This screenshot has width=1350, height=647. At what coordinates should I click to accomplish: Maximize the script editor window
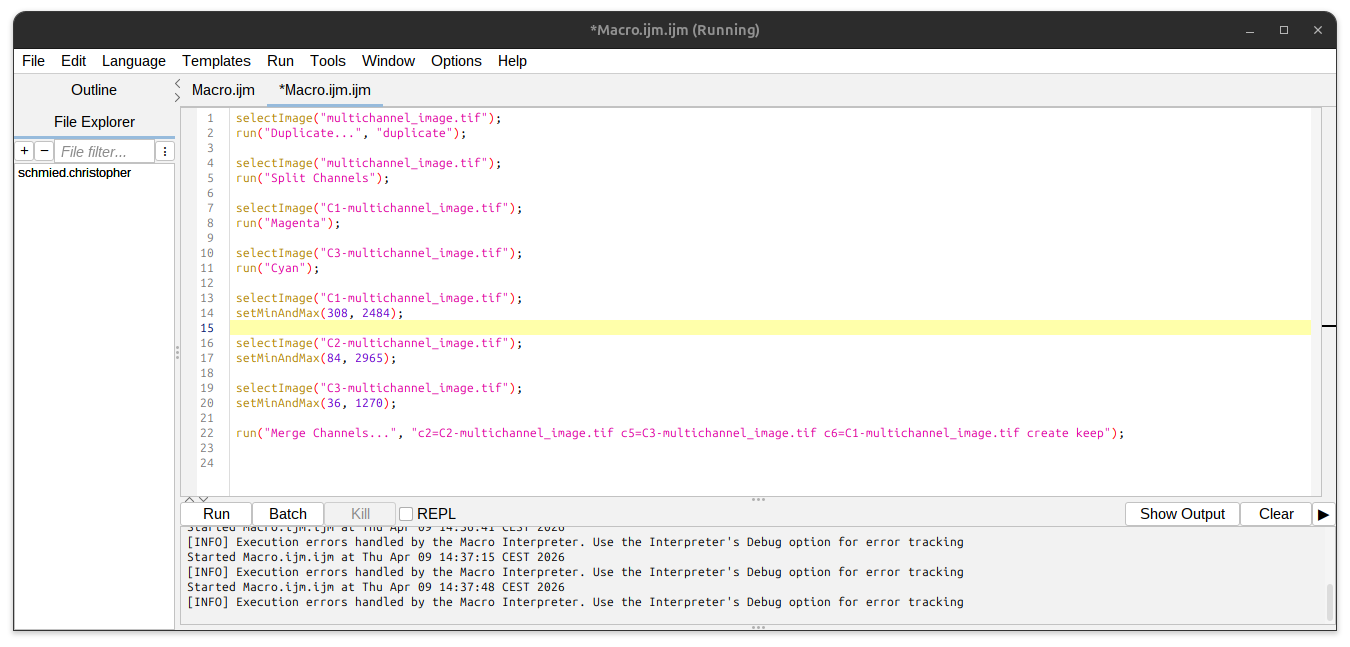(x=1284, y=30)
